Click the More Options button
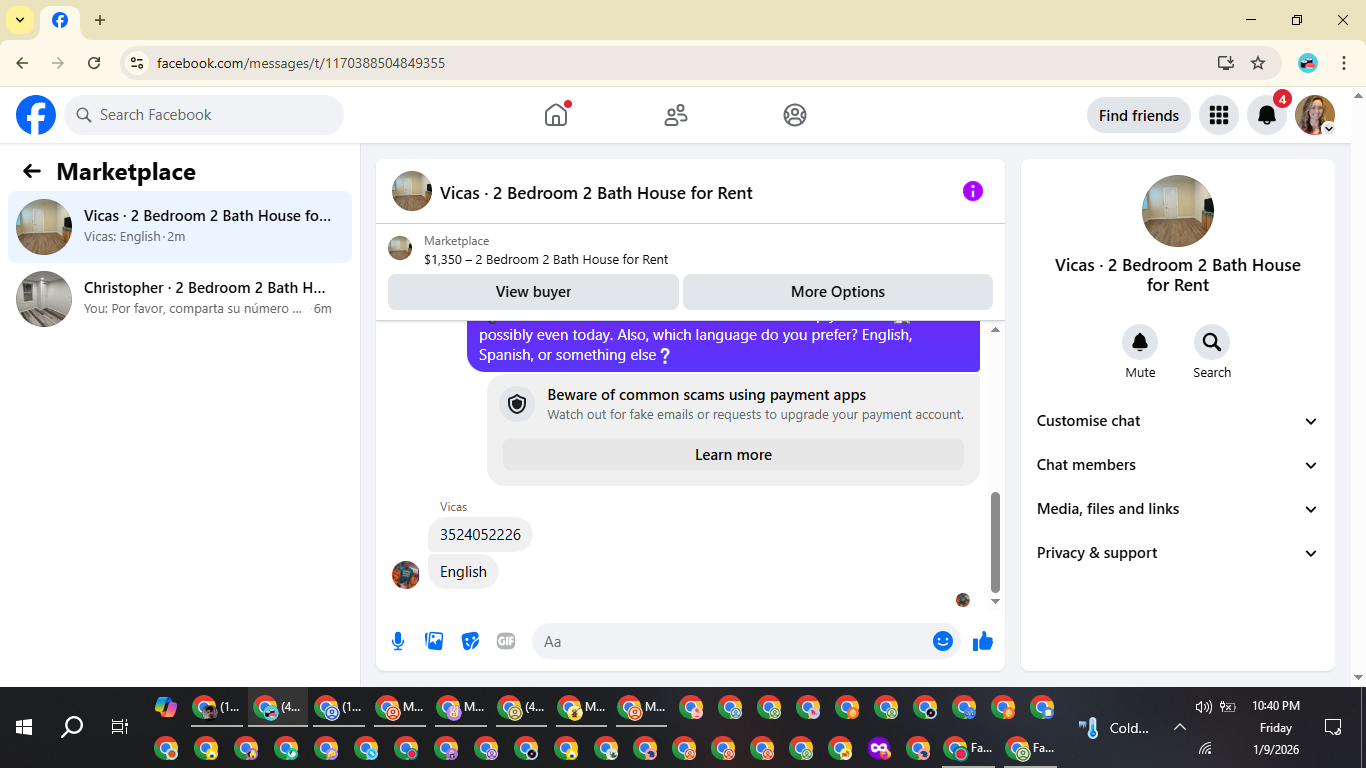This screenshot has height=768, width=1366. click(838, 292)
